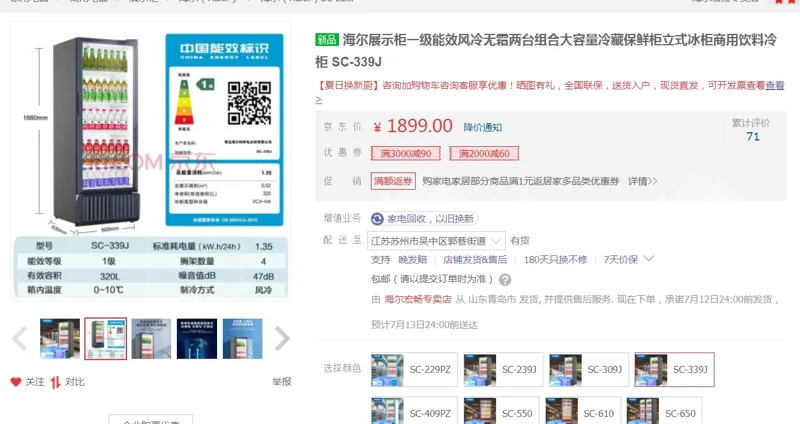Image resolution: width=800 pixels, height=424 pixels.
Task: Select the first product thumbnail
Action: (60, 339)
